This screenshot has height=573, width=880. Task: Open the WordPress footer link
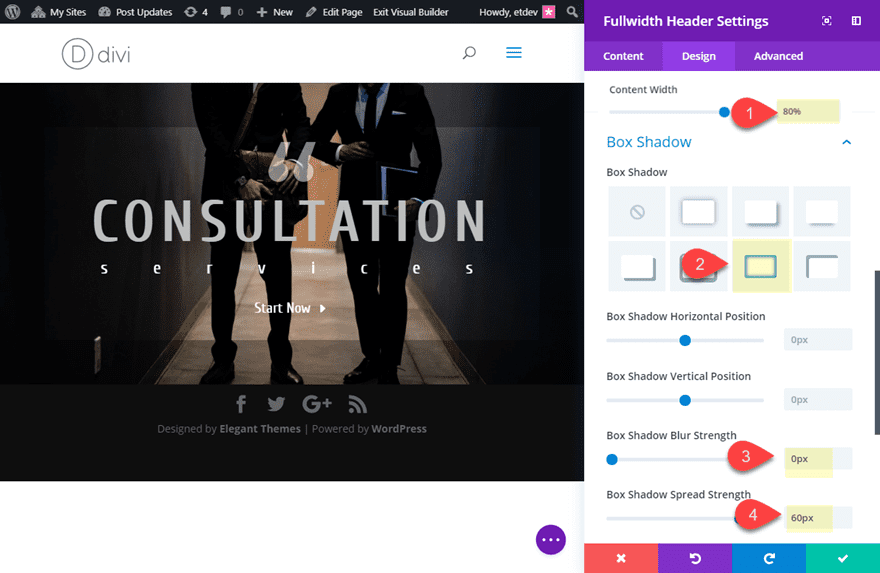[399, 429]
